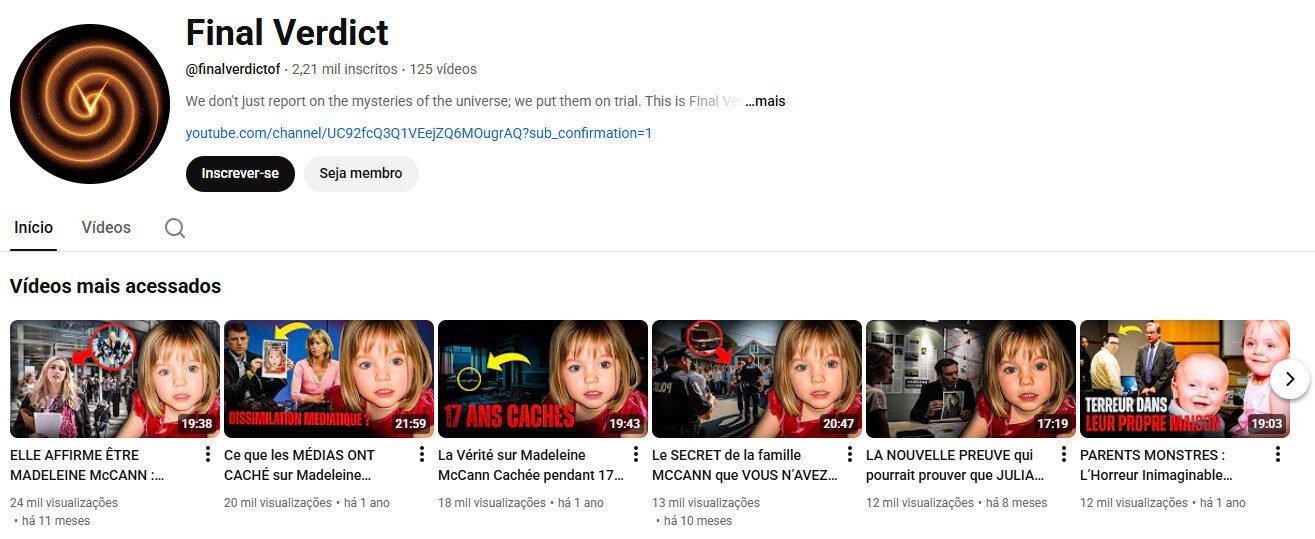The width and height of the screenshot is (1315, 539).
Task: Click the 125 vídeos count
Action: 443,69
